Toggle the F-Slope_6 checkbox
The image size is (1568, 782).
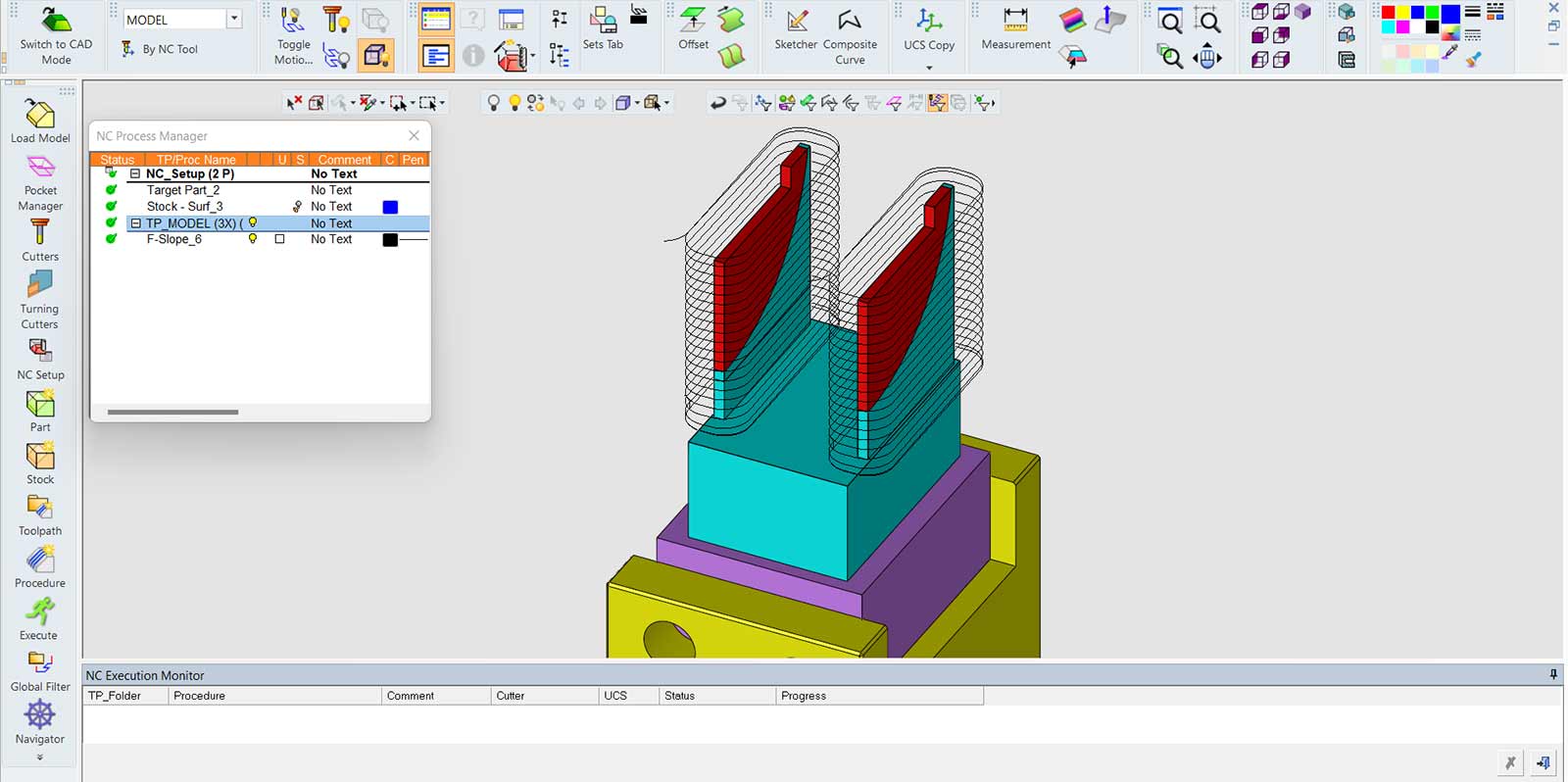click(x=279, y=239)
